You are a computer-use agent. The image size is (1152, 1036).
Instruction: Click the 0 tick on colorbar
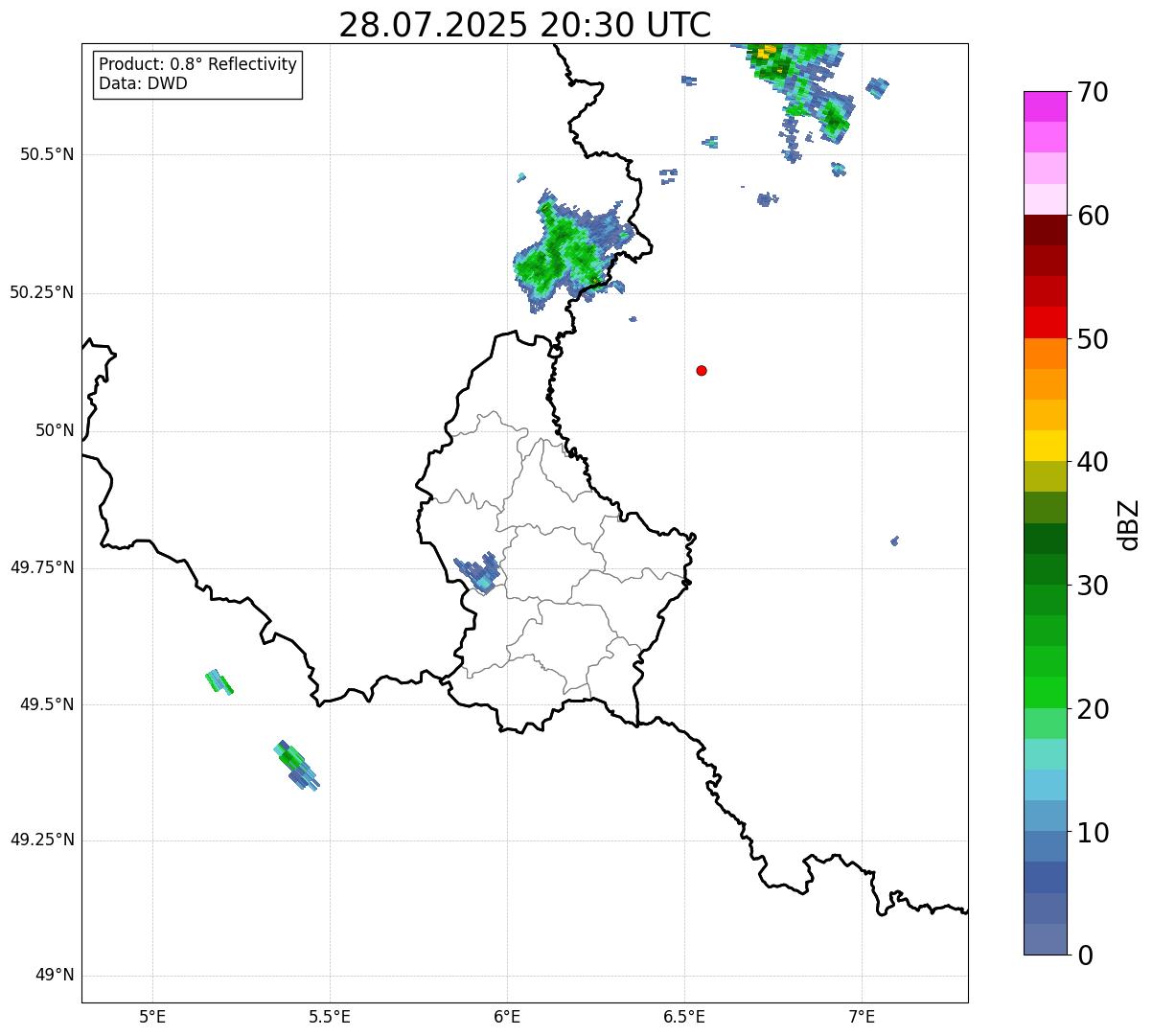(1085, 955)
